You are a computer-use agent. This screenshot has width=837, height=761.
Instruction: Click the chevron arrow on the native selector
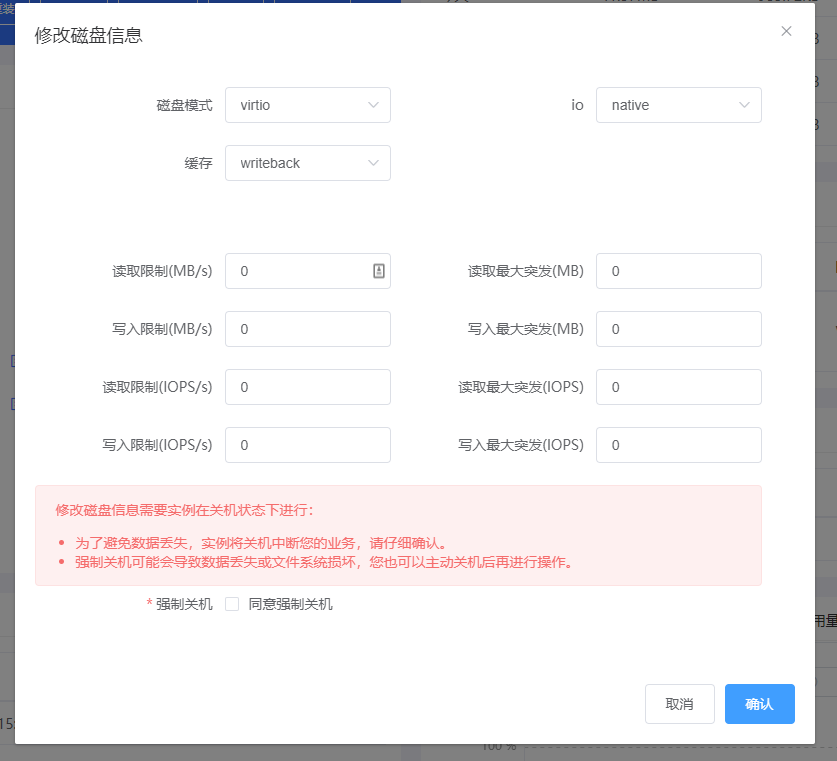745,105
